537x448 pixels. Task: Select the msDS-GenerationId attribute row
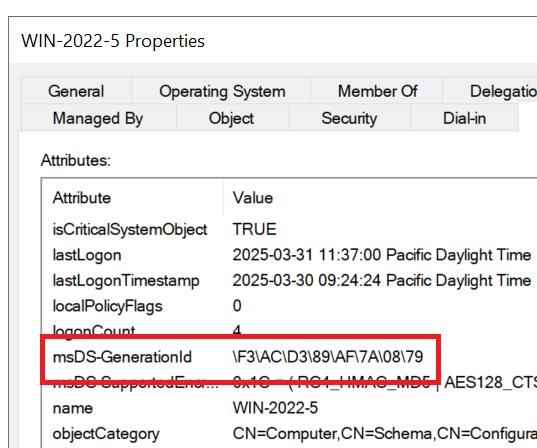289,357
